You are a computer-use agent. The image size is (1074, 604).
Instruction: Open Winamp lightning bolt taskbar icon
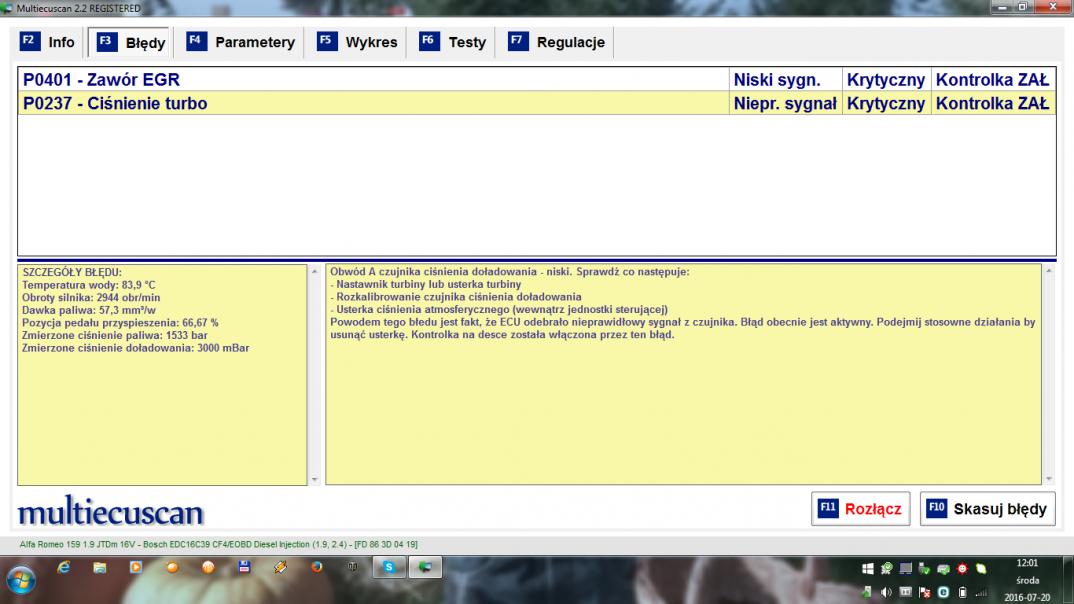pyautogui.click(x=280, y=567)
